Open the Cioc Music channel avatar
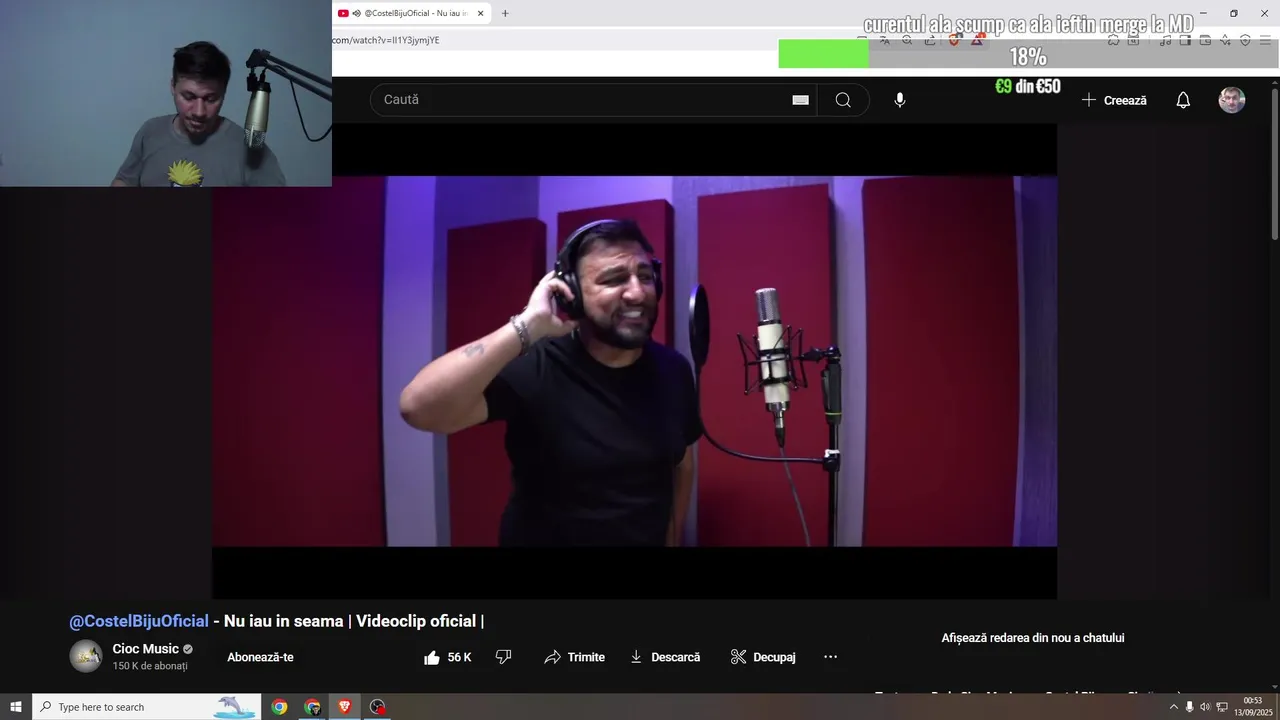 (86, 656)
